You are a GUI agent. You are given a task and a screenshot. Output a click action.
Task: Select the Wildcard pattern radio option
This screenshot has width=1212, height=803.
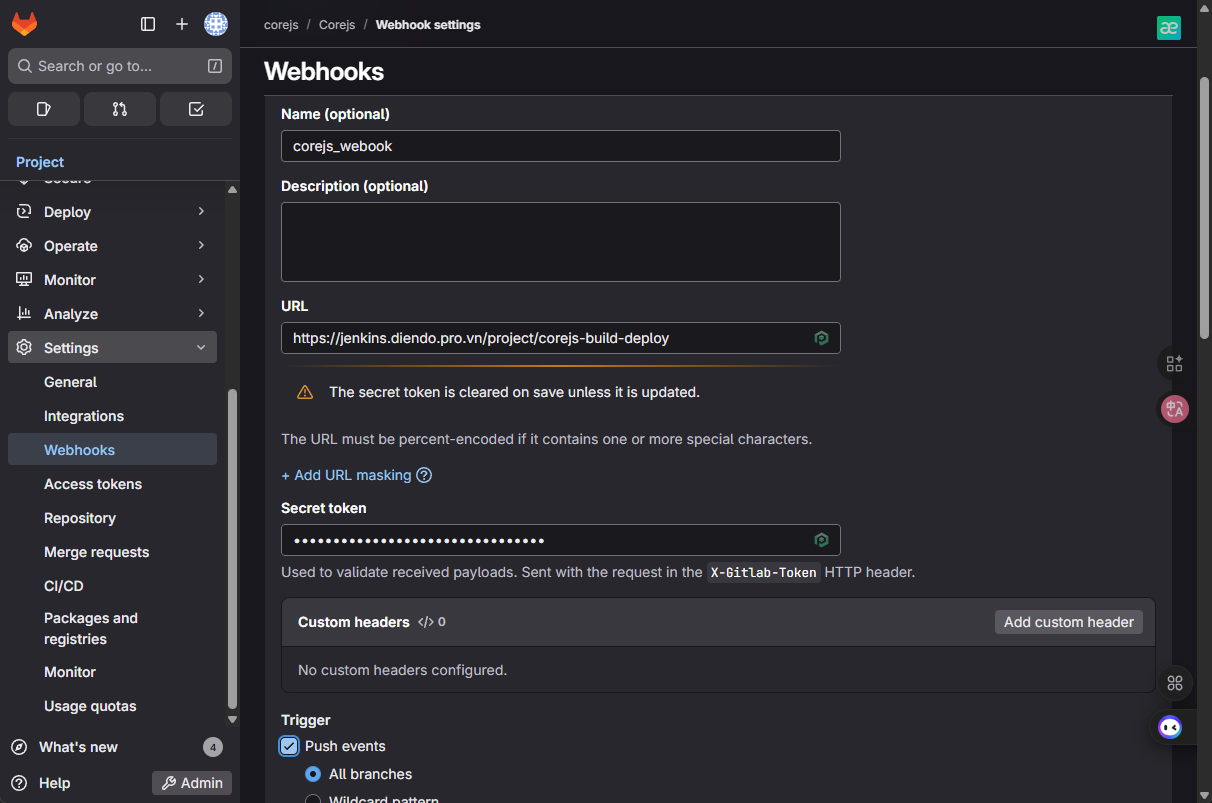pos(313,799)
